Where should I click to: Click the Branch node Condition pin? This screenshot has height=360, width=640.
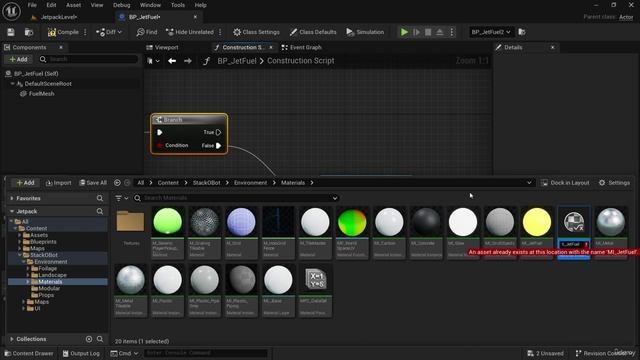pyautogui.click(x=160, y=145)
